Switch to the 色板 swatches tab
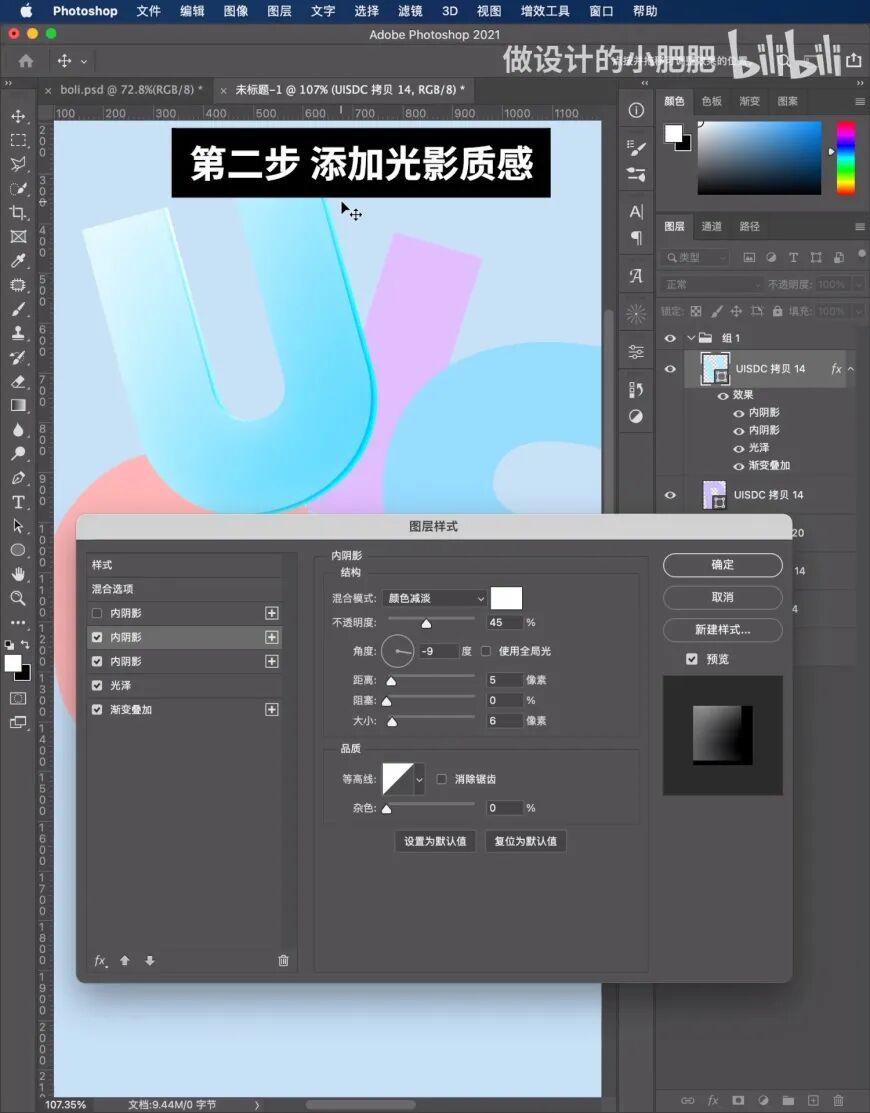Viewport: 870px width, 1113px height. pyautogui.click(x=712, y=101)
